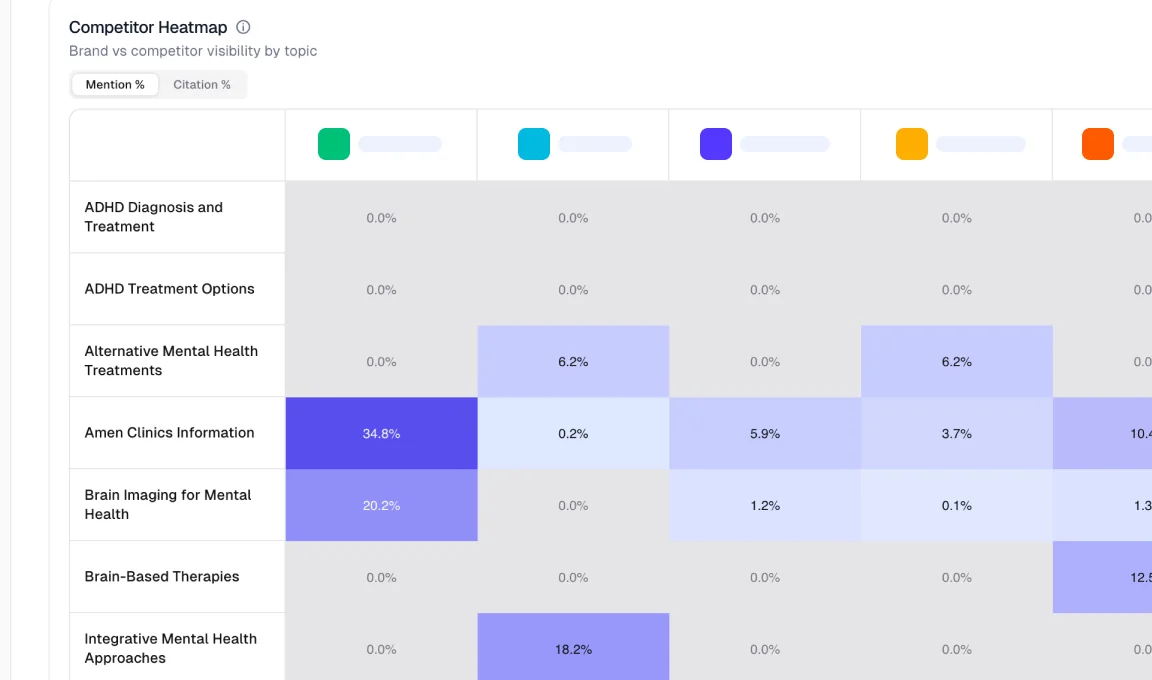Click the cyan competitor color chip

click(x=533, y=144)
